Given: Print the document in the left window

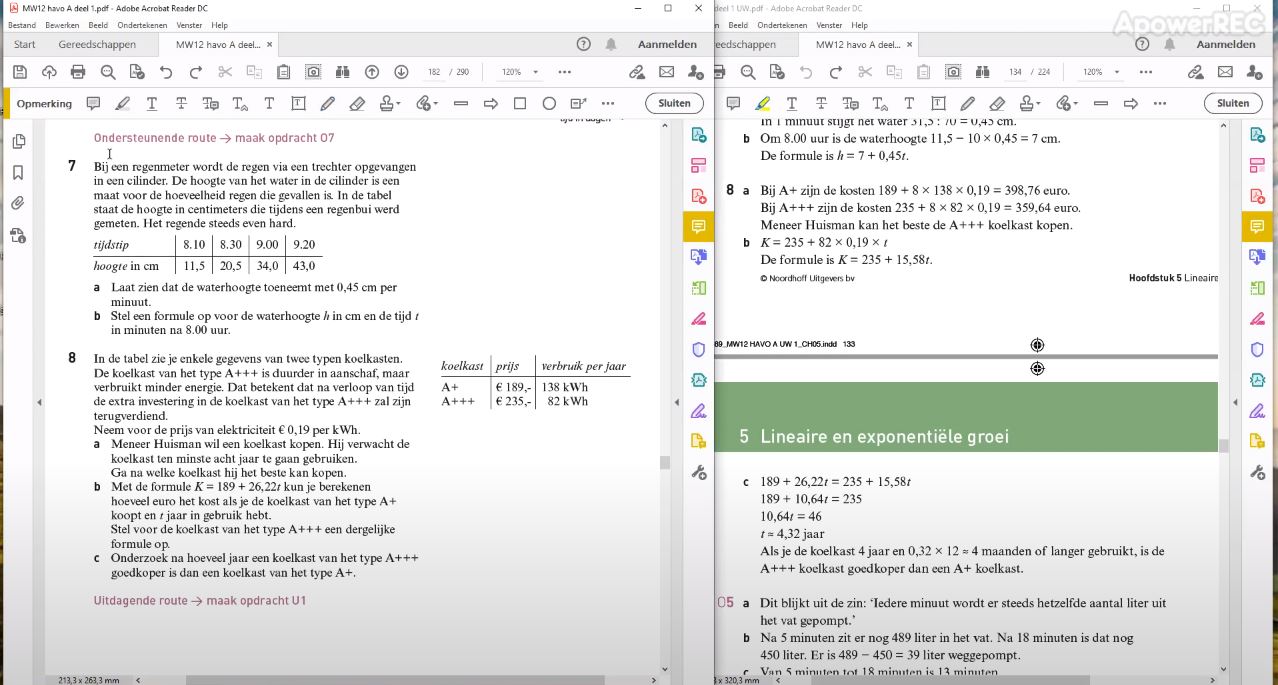Looking at the screenshot, I should [78, 72].
